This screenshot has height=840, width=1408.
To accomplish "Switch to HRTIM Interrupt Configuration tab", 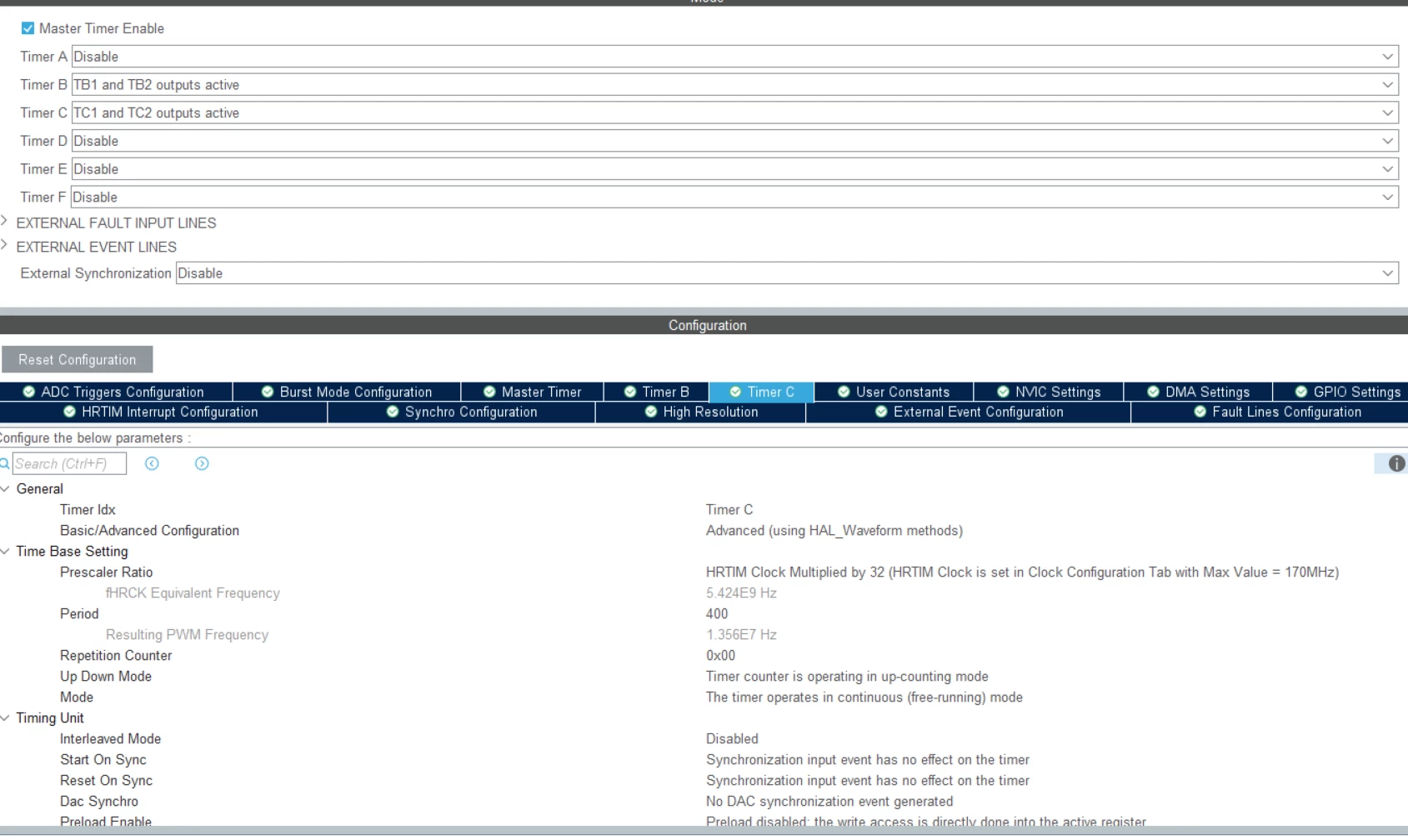I will 163,412.
